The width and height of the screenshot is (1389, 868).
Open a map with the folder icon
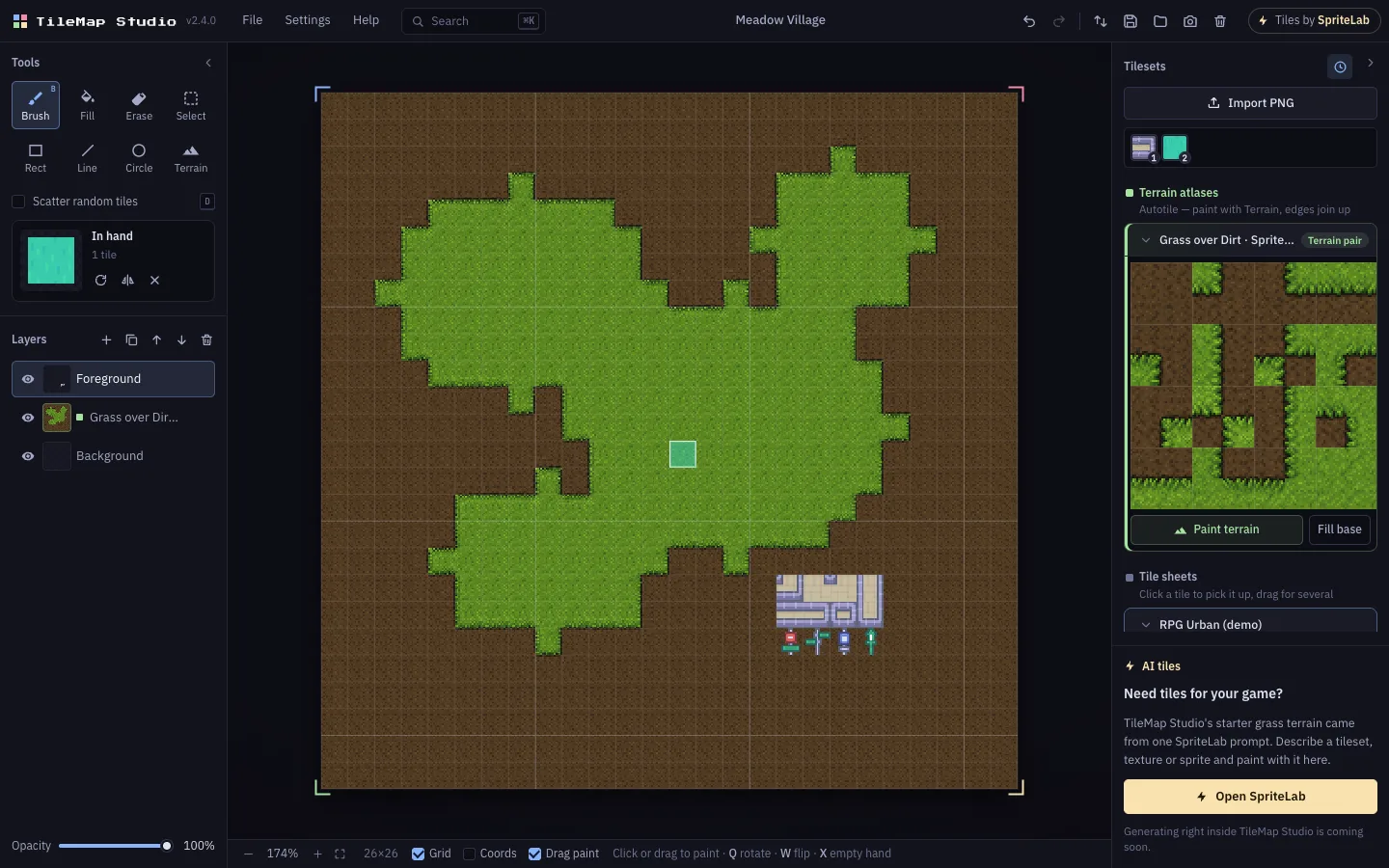tap(1160, 21)
